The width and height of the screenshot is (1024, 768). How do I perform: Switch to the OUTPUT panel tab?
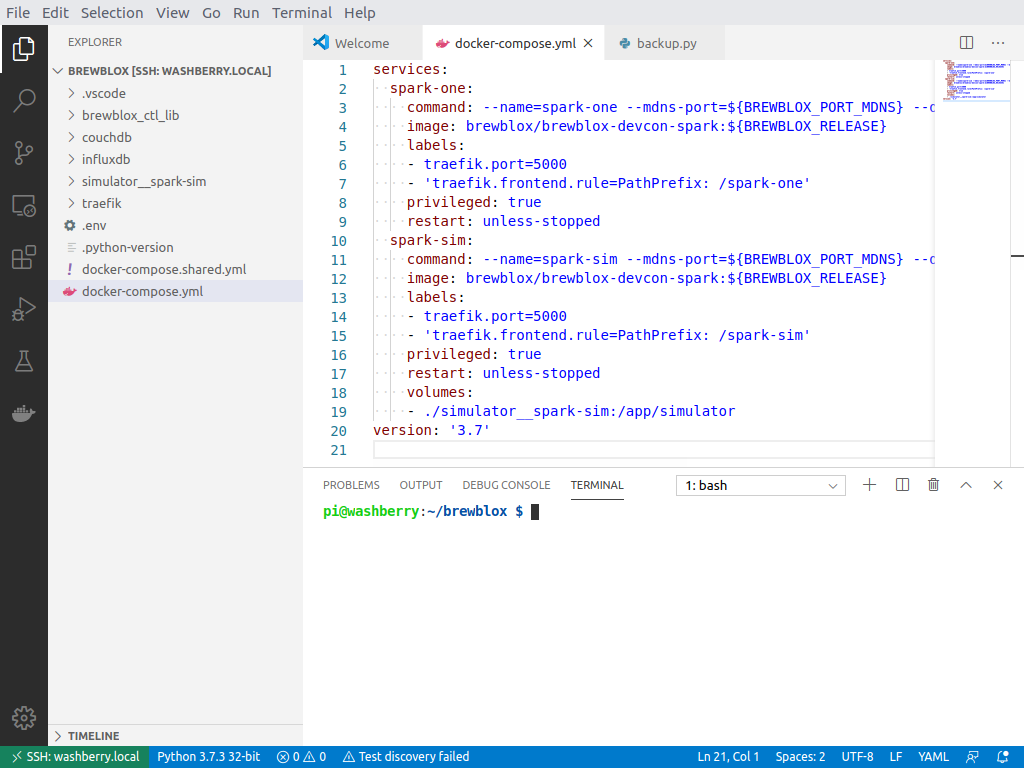tap(421, 485)
